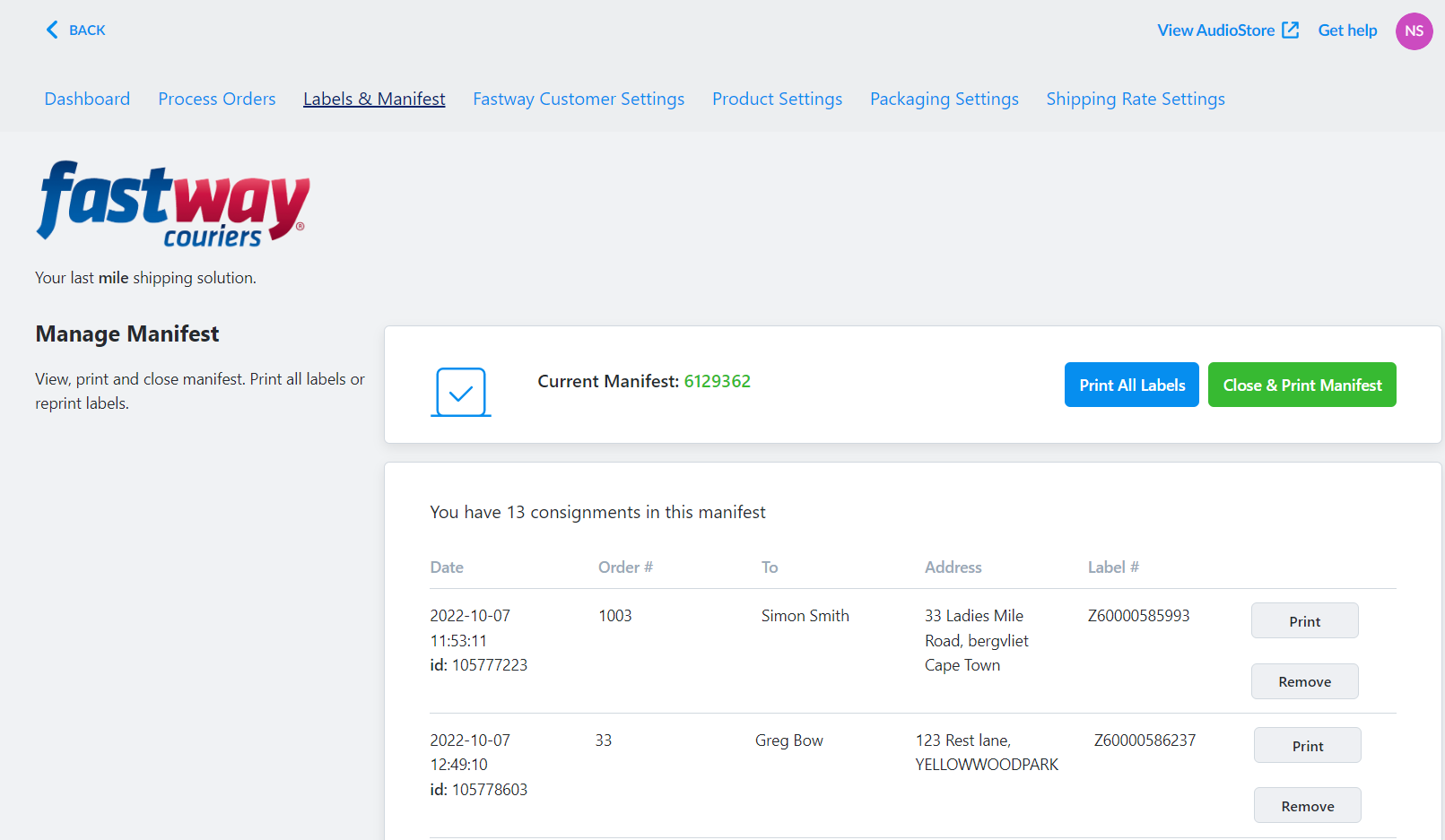Open Fastway Customer Settings
Viewport: 1445px width, 840px height.
click(579, 99)
